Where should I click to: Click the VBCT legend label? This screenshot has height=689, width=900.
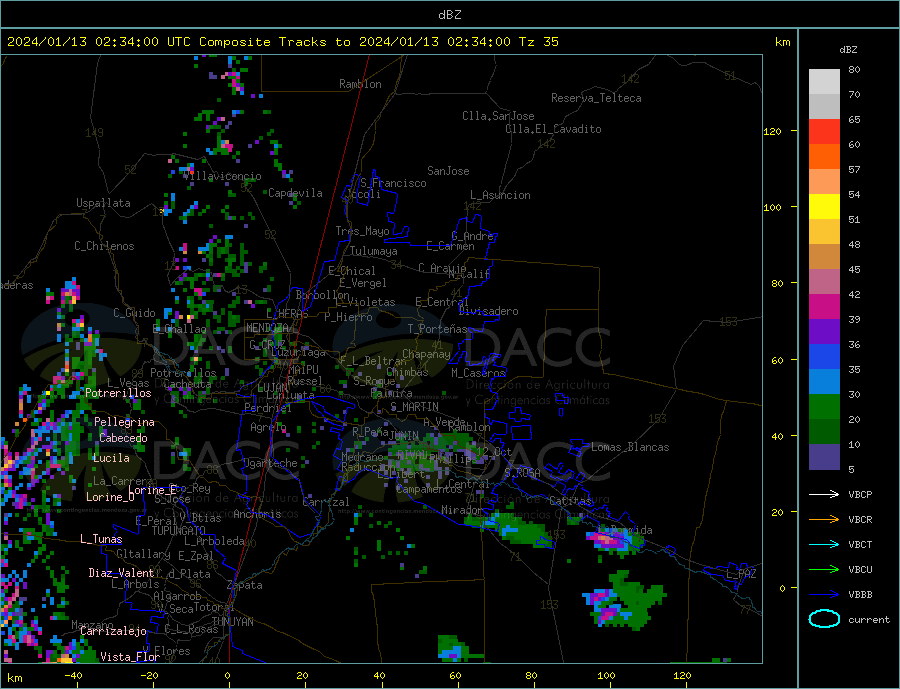(860, 544)
